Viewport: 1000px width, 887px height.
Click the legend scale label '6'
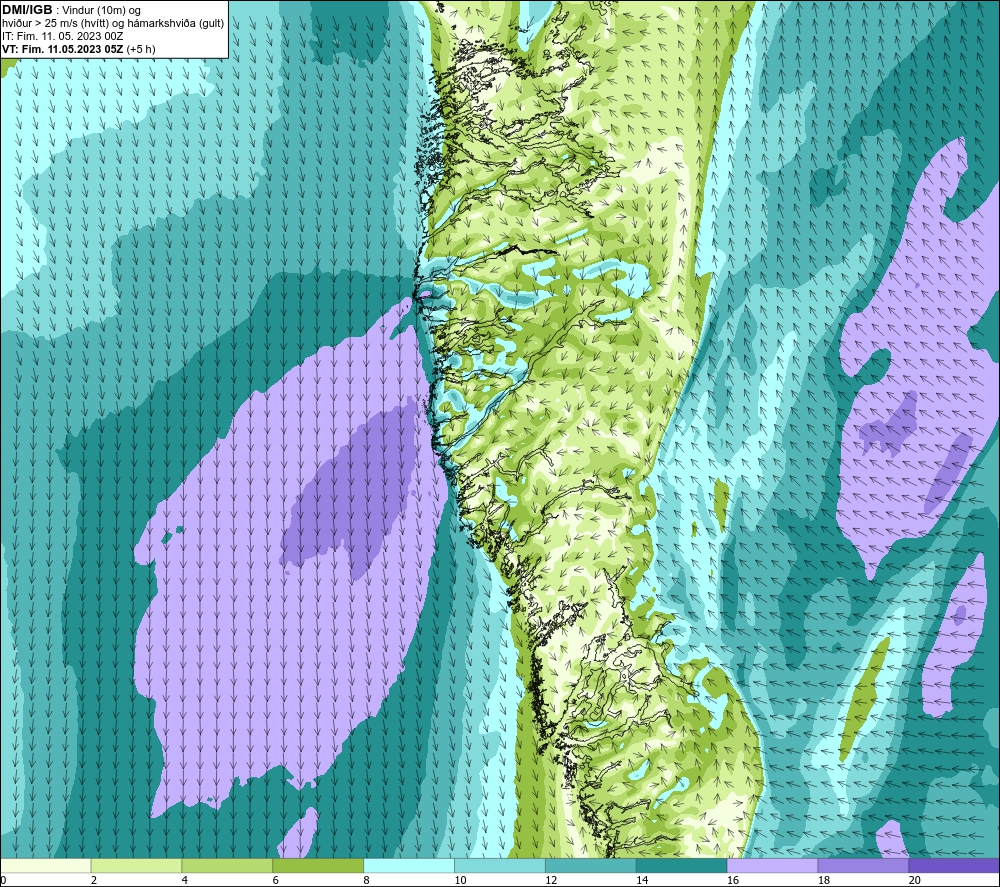pos(276,880)
